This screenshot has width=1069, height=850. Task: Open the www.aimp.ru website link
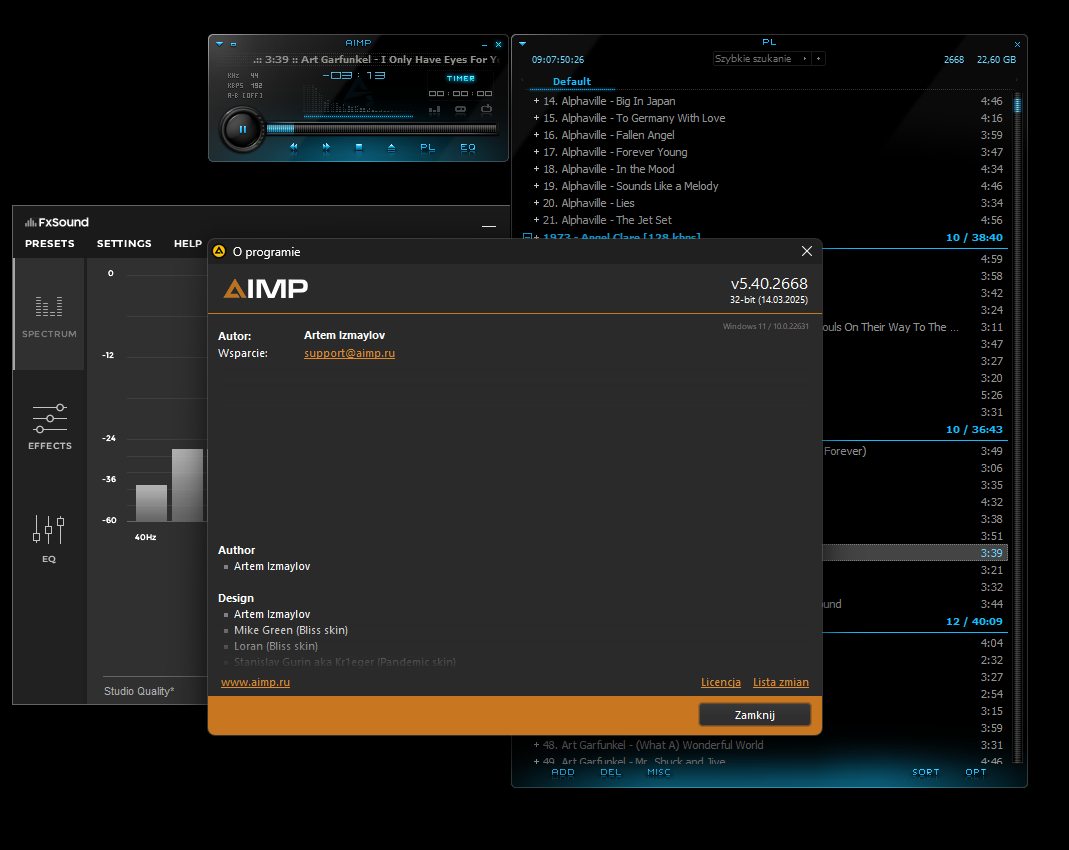pyautogui.click(x=256, y=682)
